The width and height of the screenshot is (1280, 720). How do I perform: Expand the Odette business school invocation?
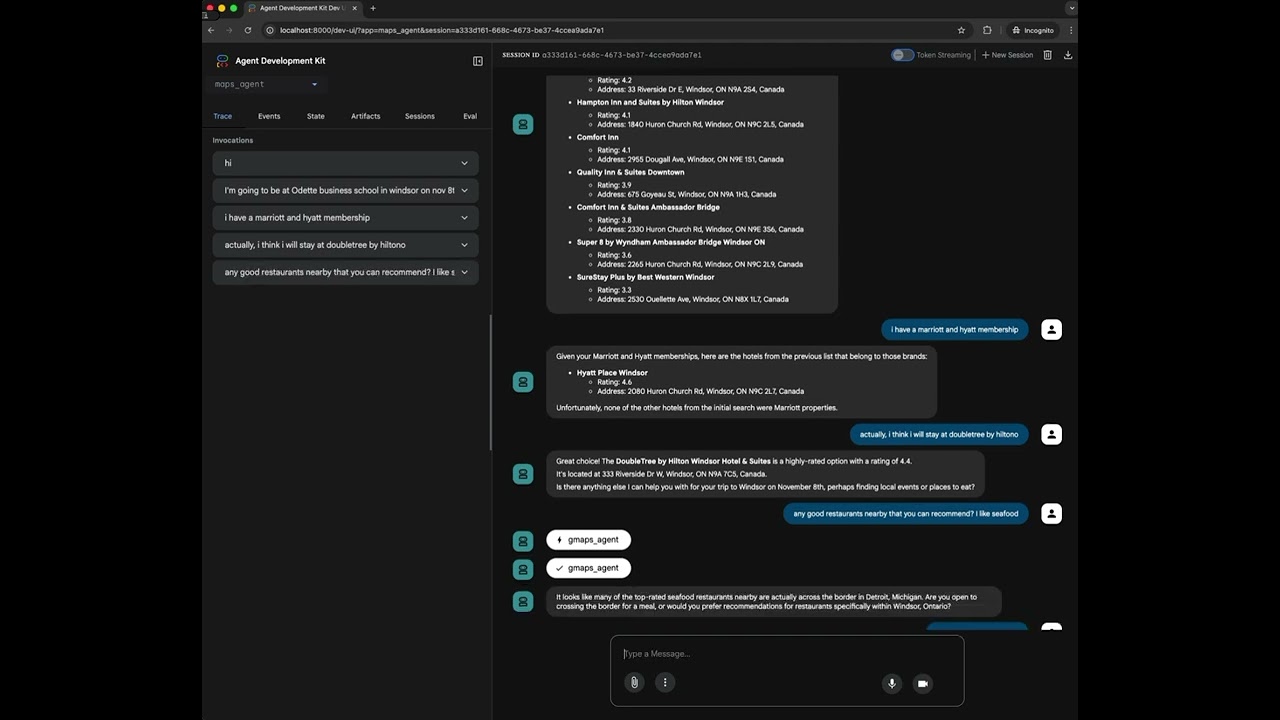point(345,190)
